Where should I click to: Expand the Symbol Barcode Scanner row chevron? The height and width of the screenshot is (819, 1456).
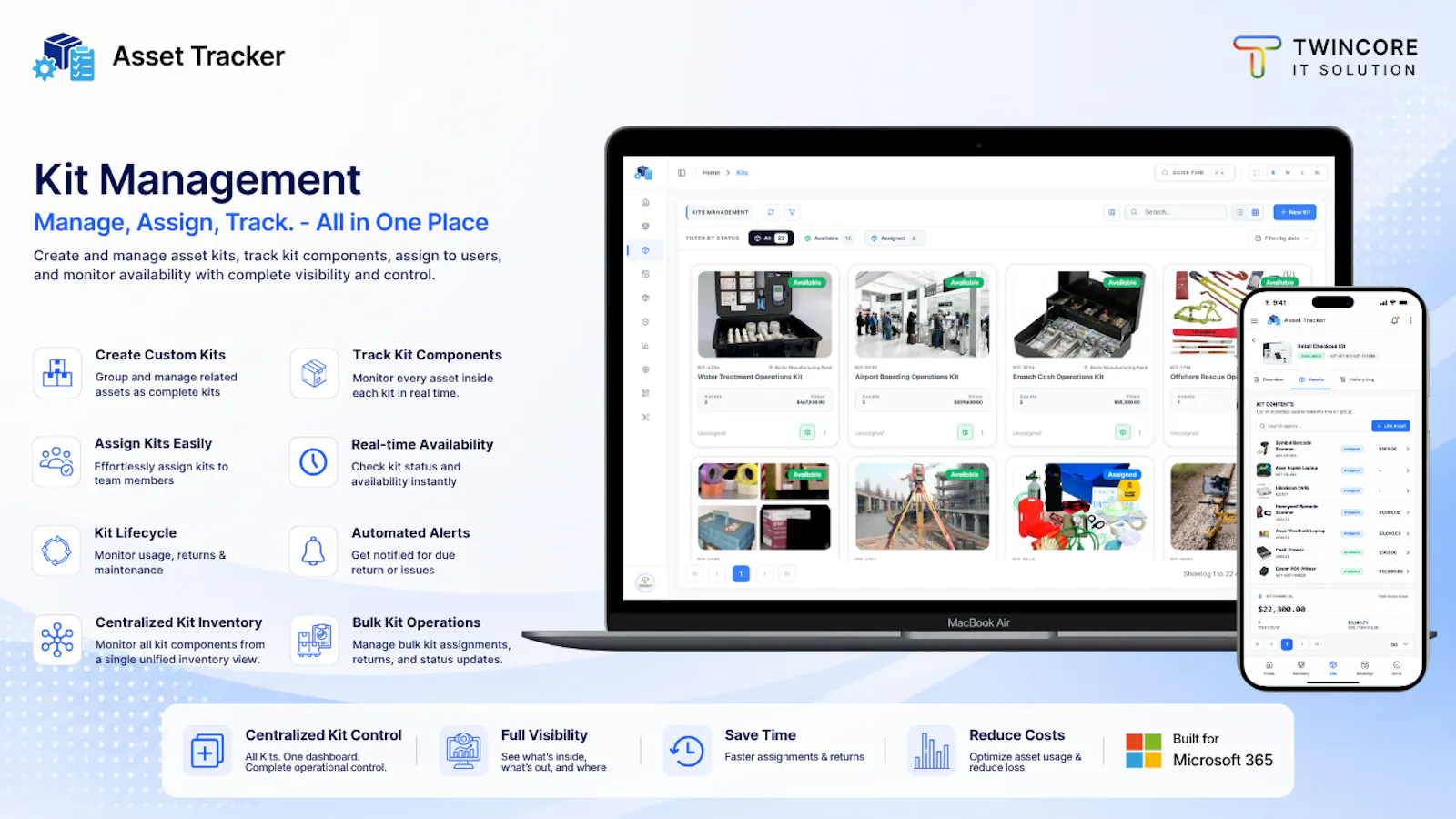pos(1408,449)
